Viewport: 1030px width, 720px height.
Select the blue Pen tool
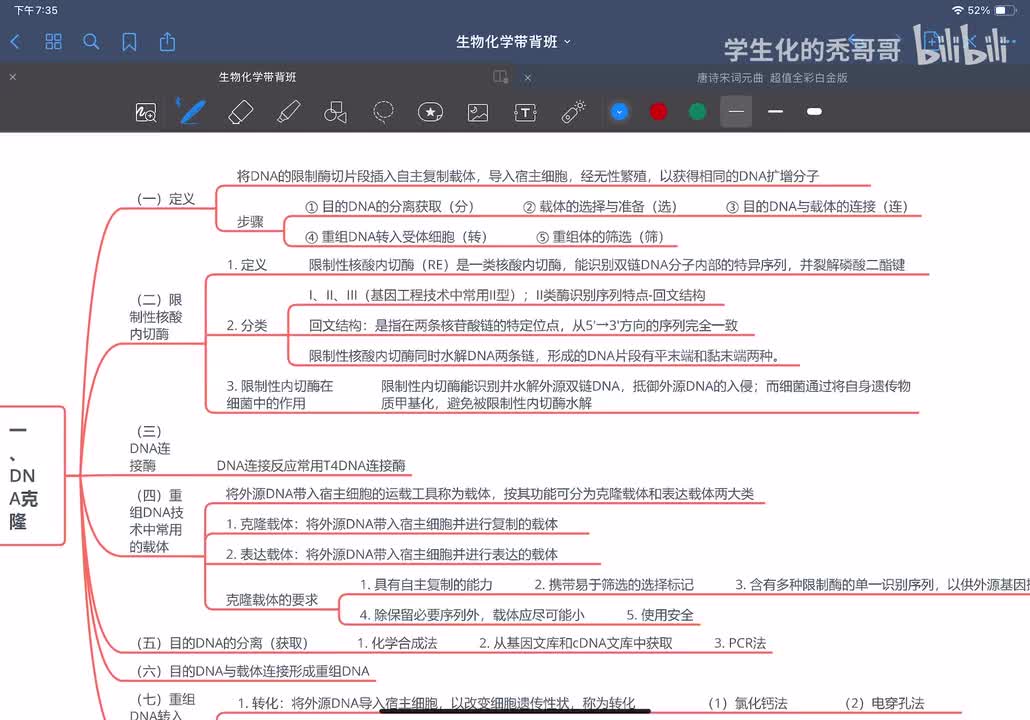pos(191,111)
